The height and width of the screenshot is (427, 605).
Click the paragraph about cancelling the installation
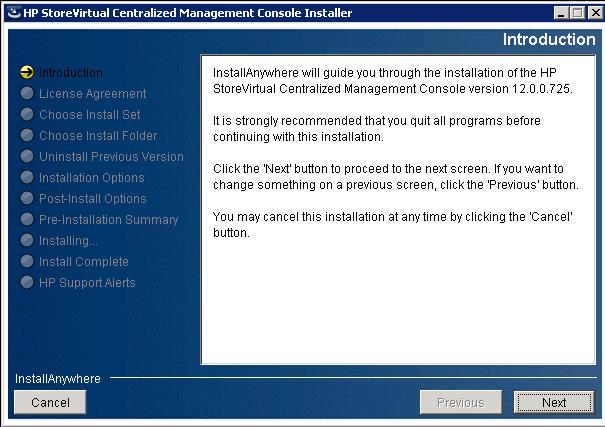coord(392,224)
